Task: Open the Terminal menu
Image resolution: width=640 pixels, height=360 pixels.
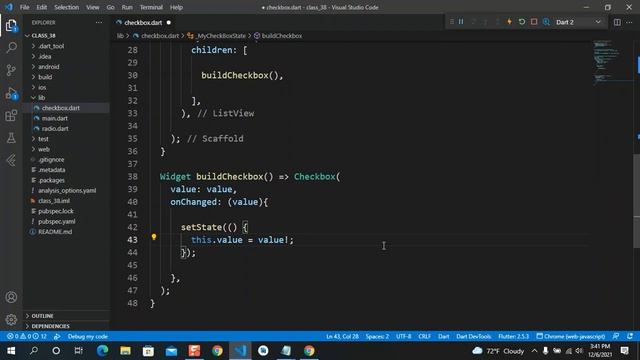Action: (151, 7)
